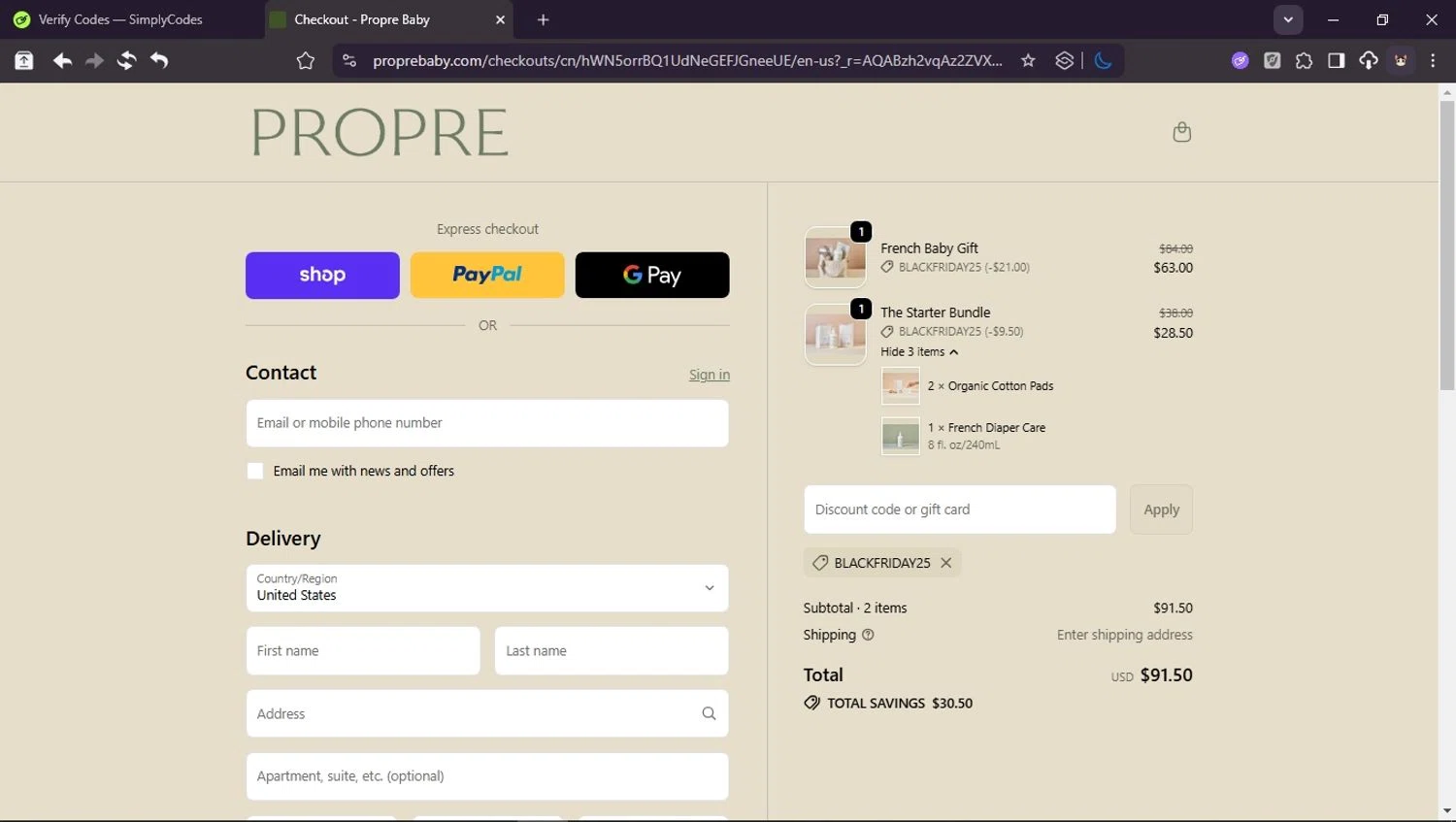Click the Subtotal · 2 items text
Screen dimensions: 1456x822
point(855,608)
